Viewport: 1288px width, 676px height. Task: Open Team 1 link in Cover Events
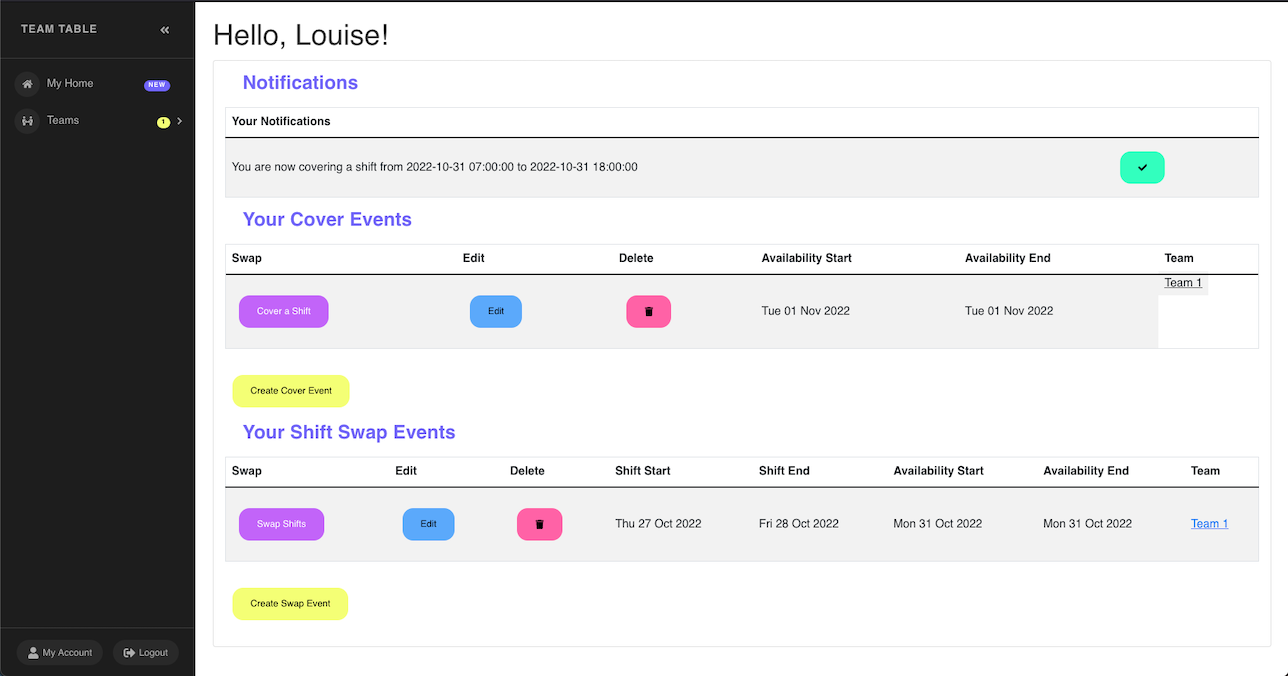pyautogui.click(x=1183, y=283)
